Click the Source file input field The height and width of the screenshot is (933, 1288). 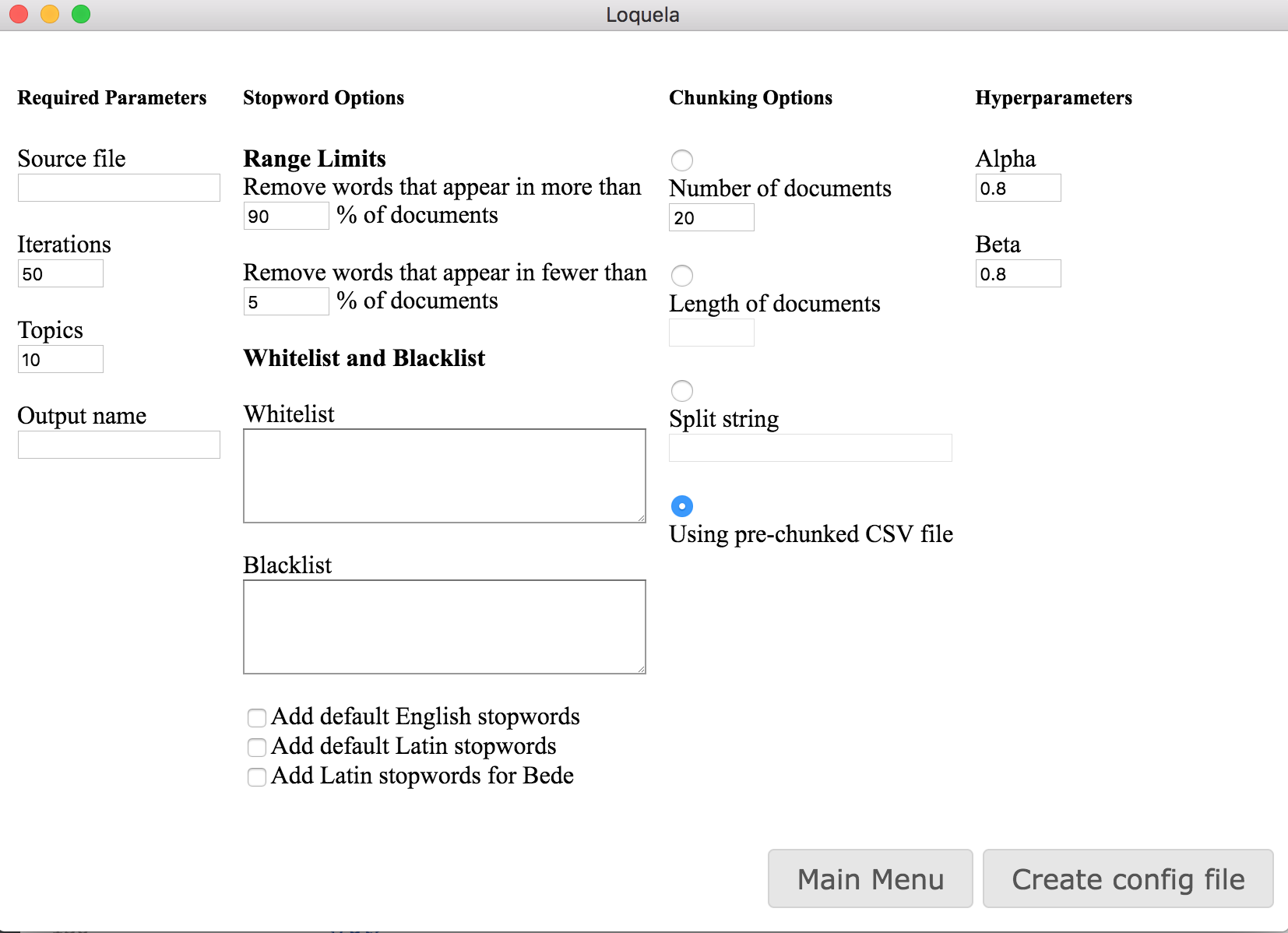click(118, 188)
